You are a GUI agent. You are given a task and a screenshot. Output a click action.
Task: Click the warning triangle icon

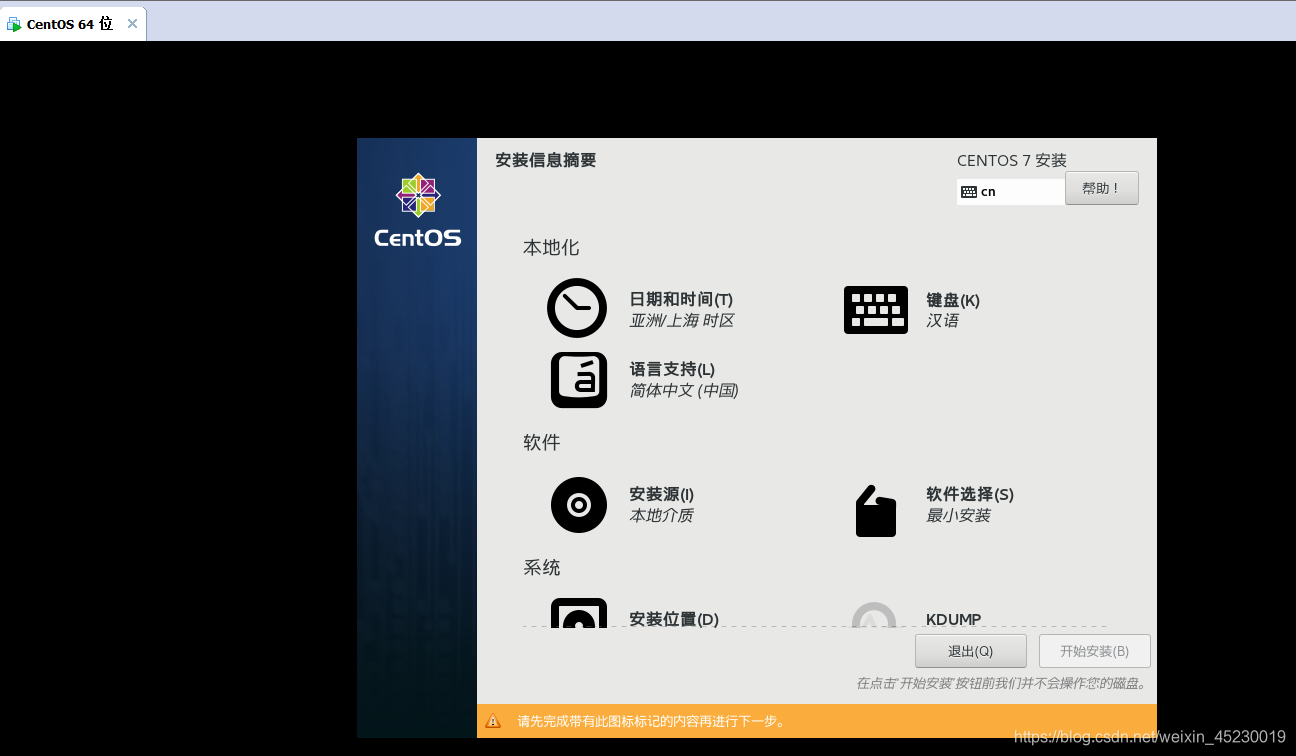(x=493, y=721)
